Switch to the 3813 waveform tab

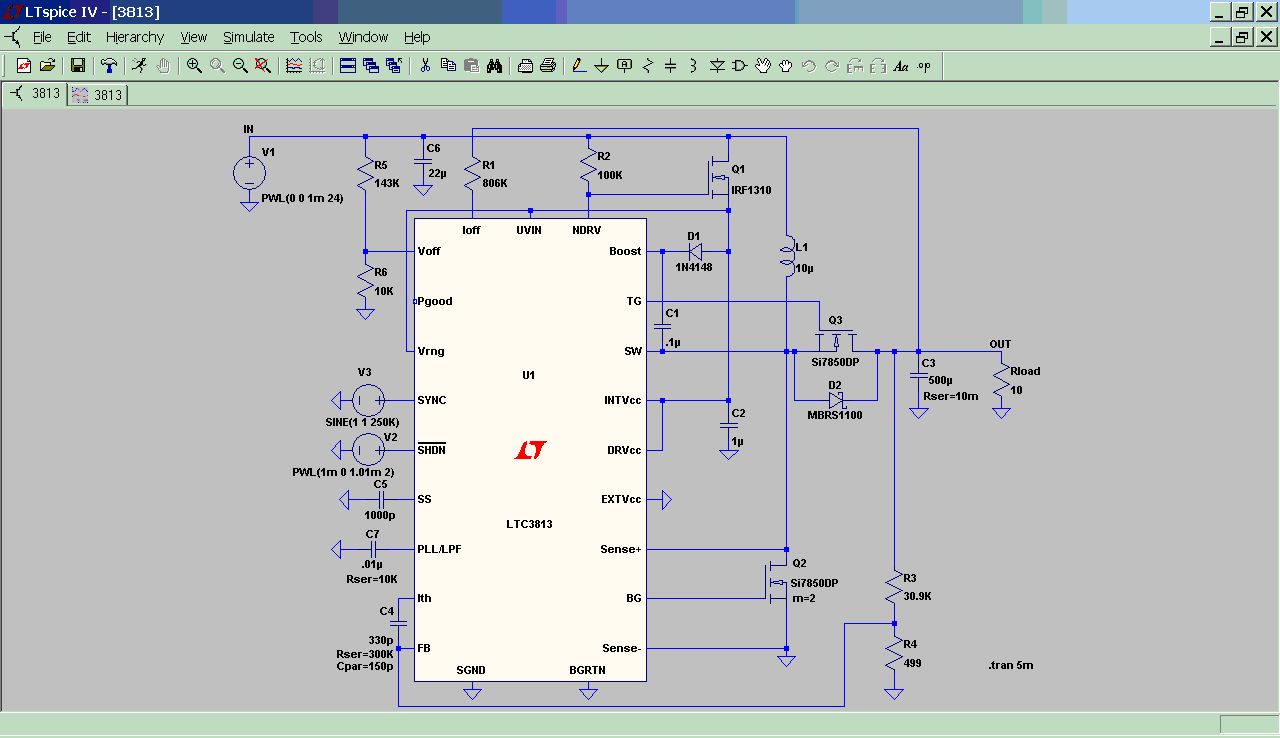tap(98, 95)
